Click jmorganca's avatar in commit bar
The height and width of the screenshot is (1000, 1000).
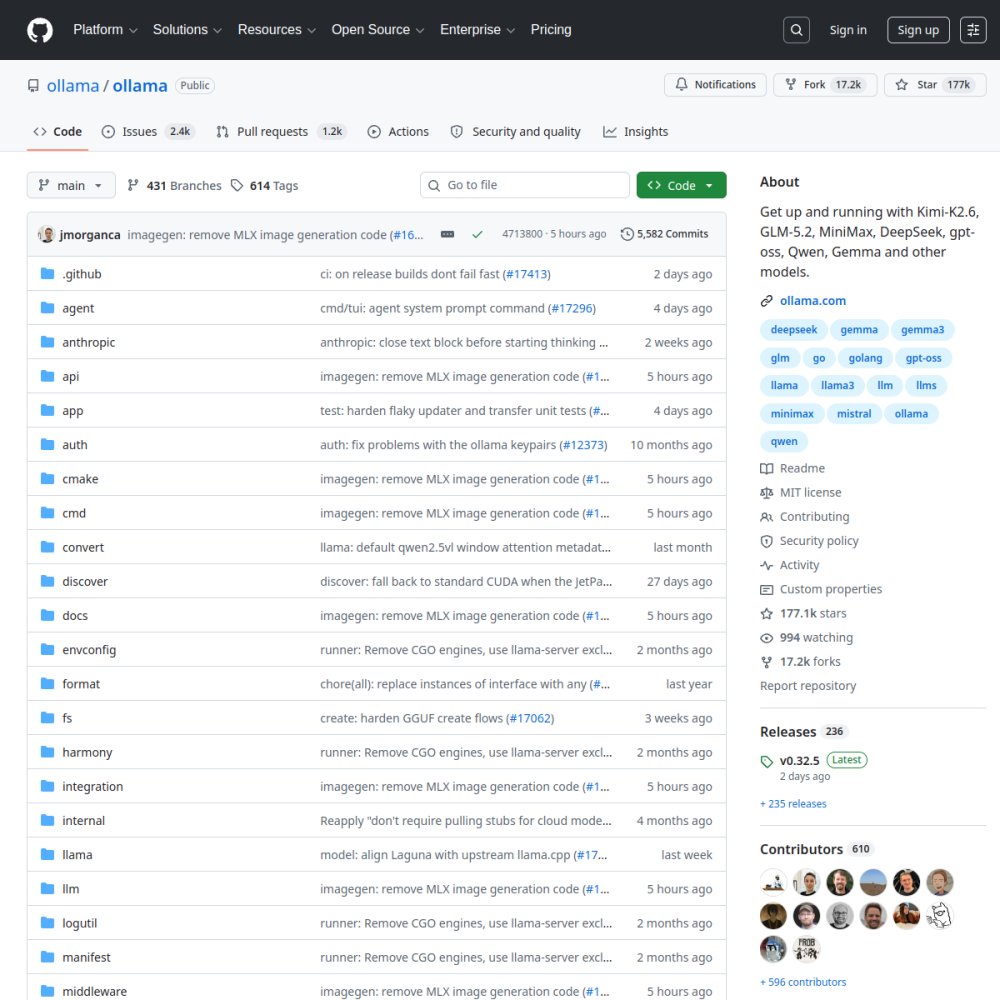click(x=47, y=234)
